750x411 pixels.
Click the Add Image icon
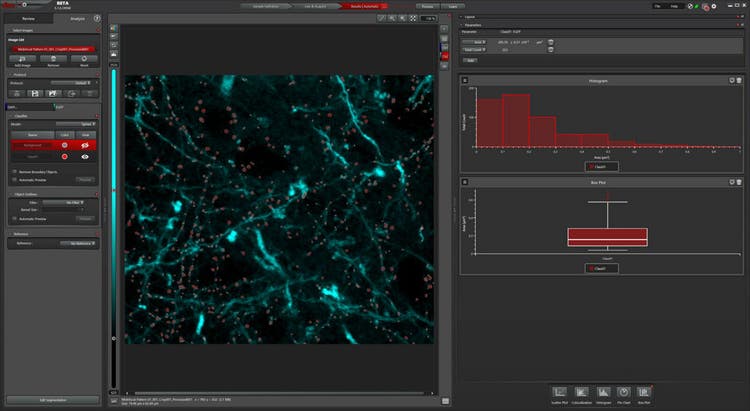22,59
